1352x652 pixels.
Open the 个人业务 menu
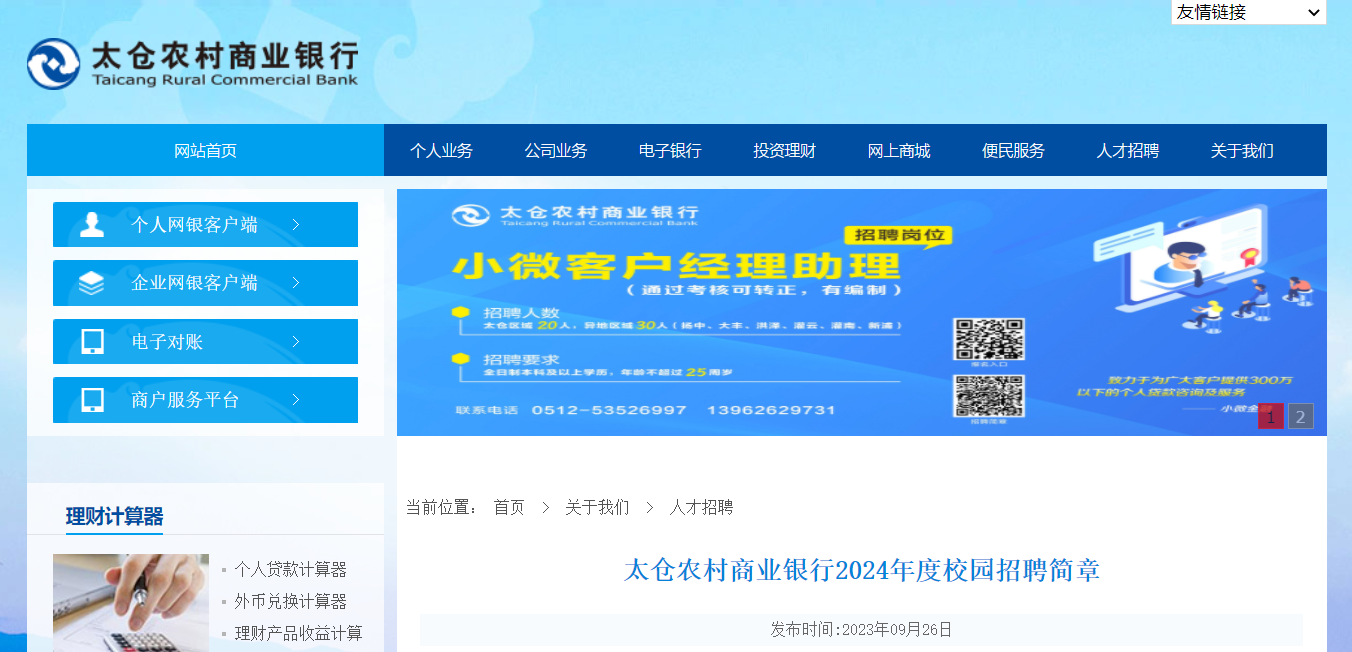[441, 151]
